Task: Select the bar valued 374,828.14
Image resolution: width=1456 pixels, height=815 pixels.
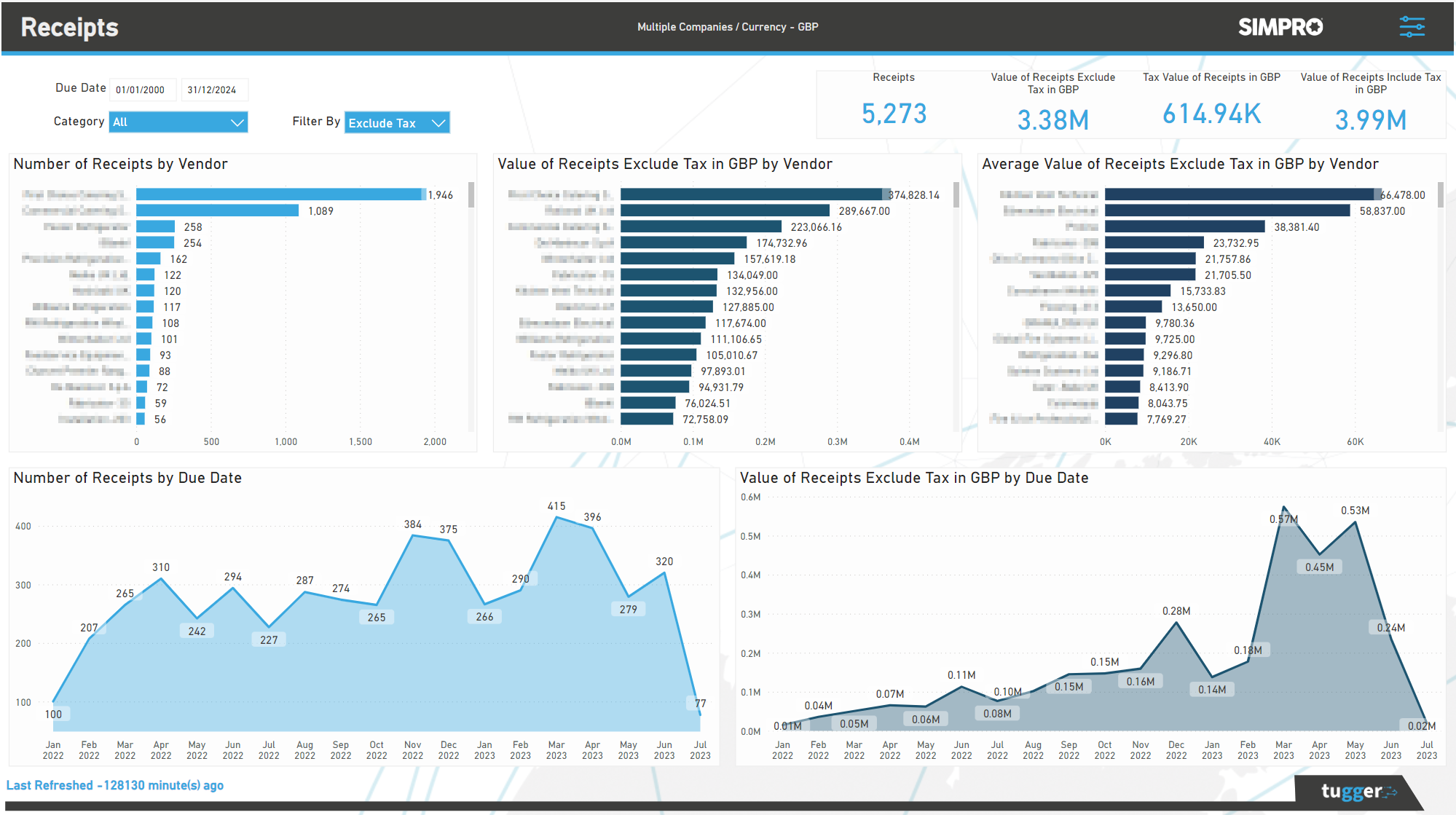Action: [x=754, y=194]
